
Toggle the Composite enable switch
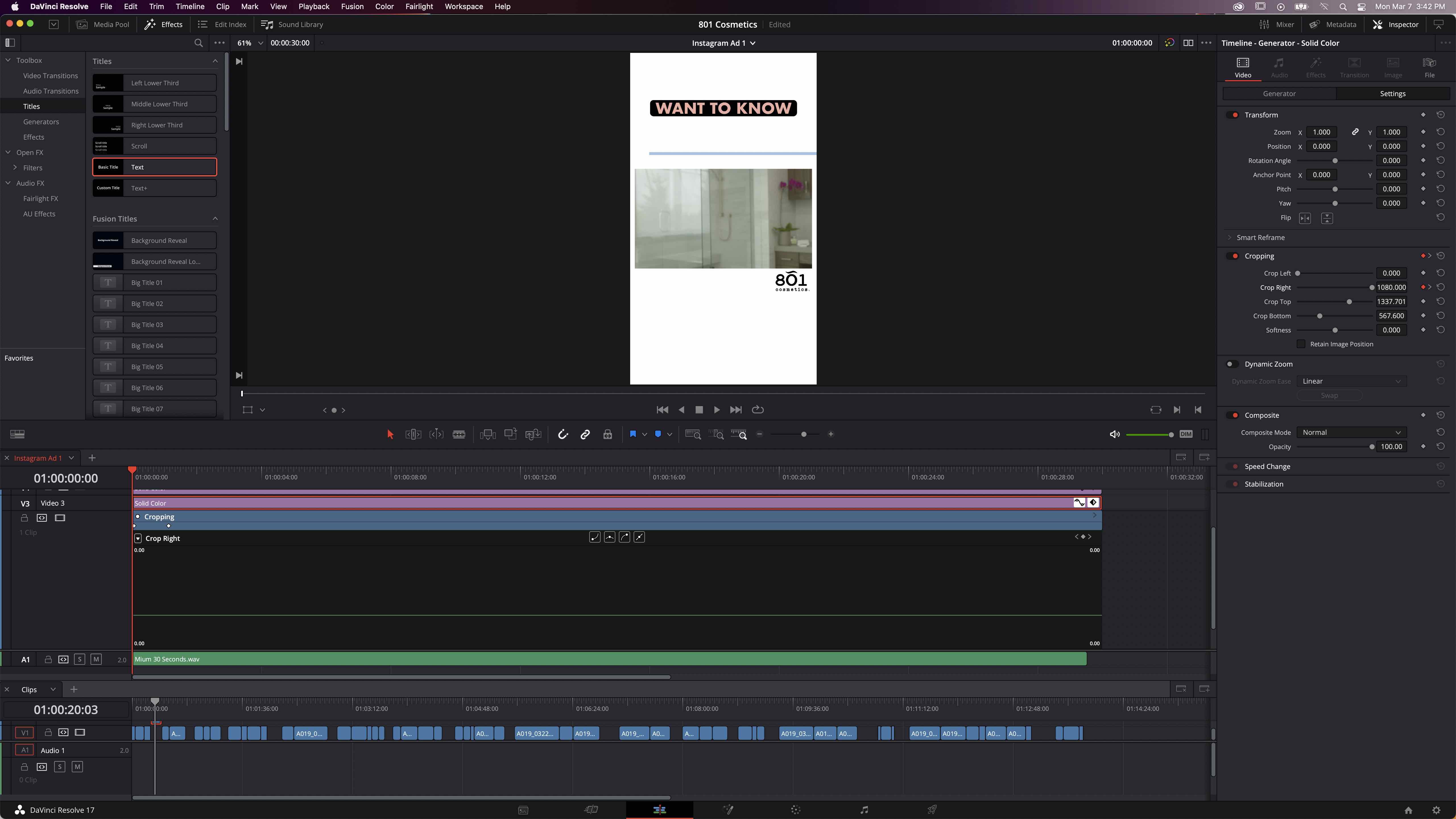tap(1233, 415)
